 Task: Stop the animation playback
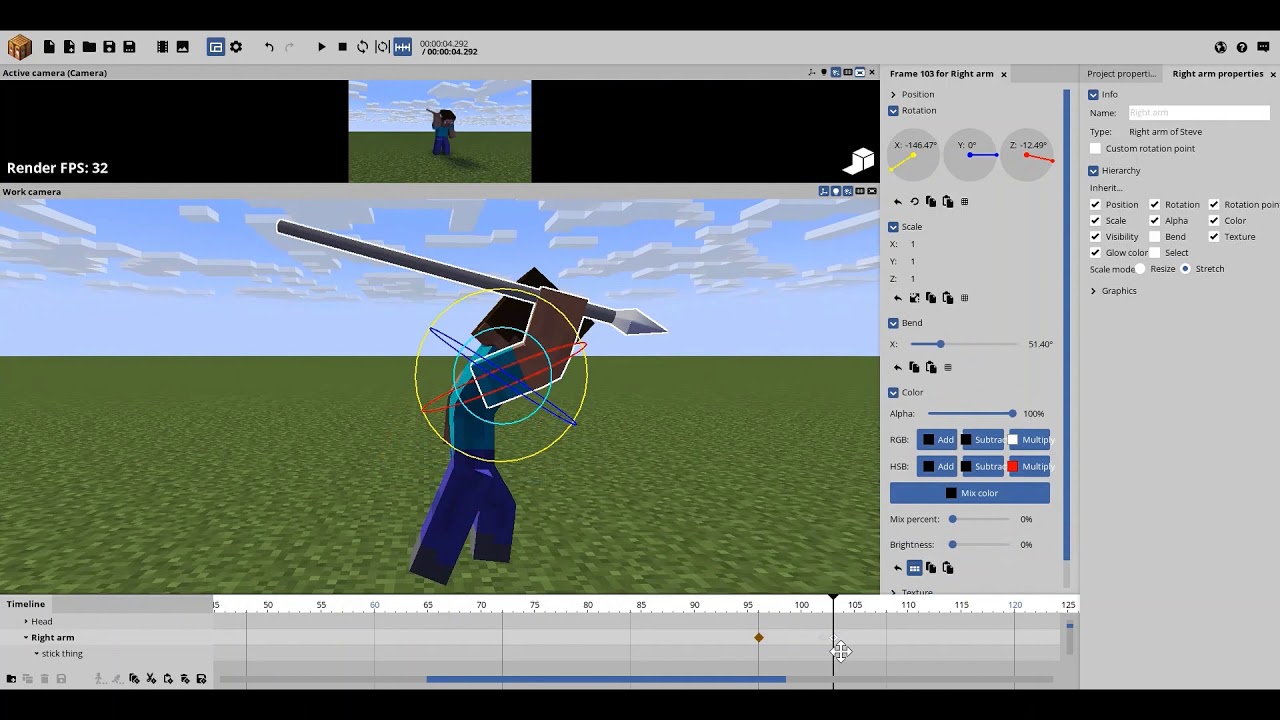click(342, 47)
